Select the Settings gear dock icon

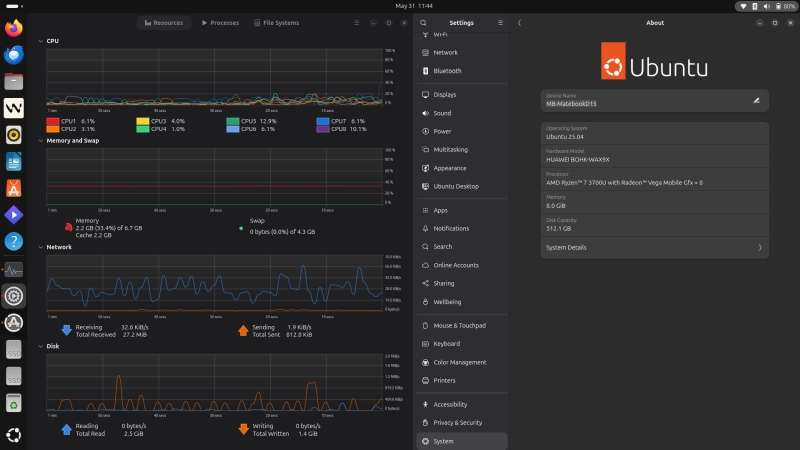[14, 296]
